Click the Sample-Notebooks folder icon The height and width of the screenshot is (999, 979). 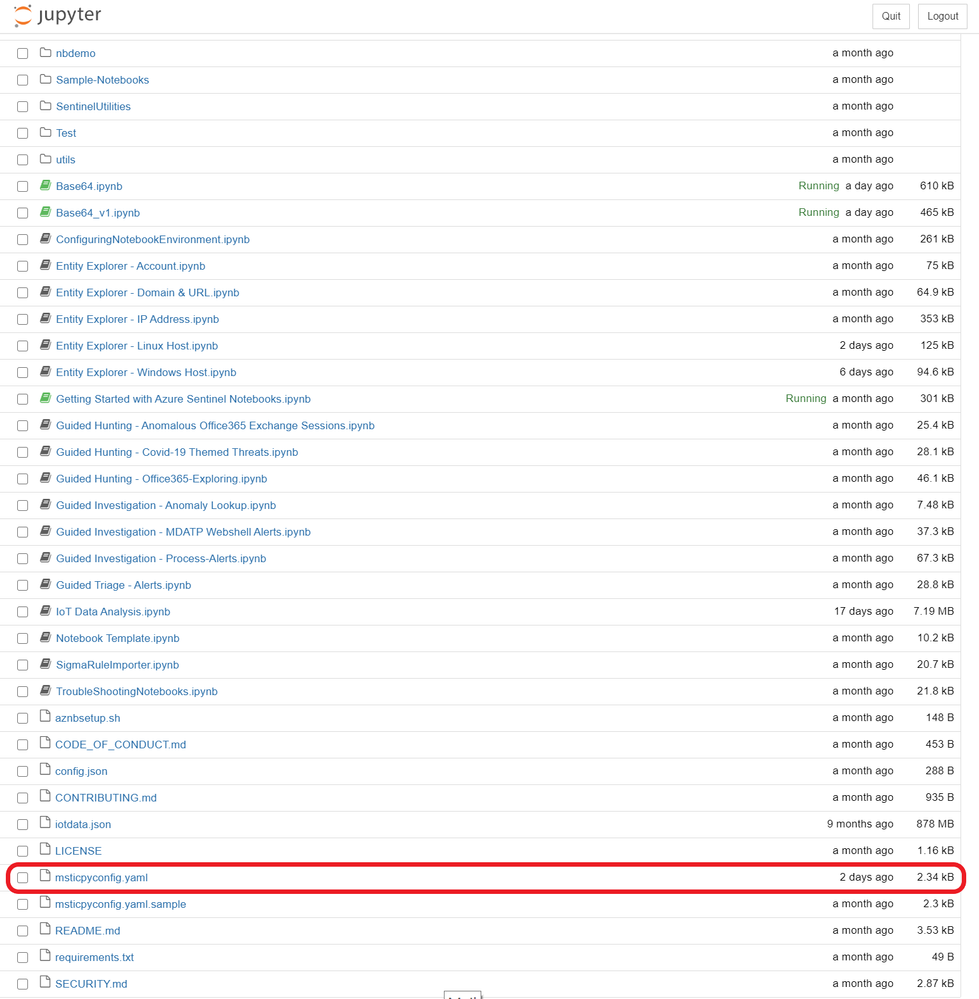(x=45, y=79)
